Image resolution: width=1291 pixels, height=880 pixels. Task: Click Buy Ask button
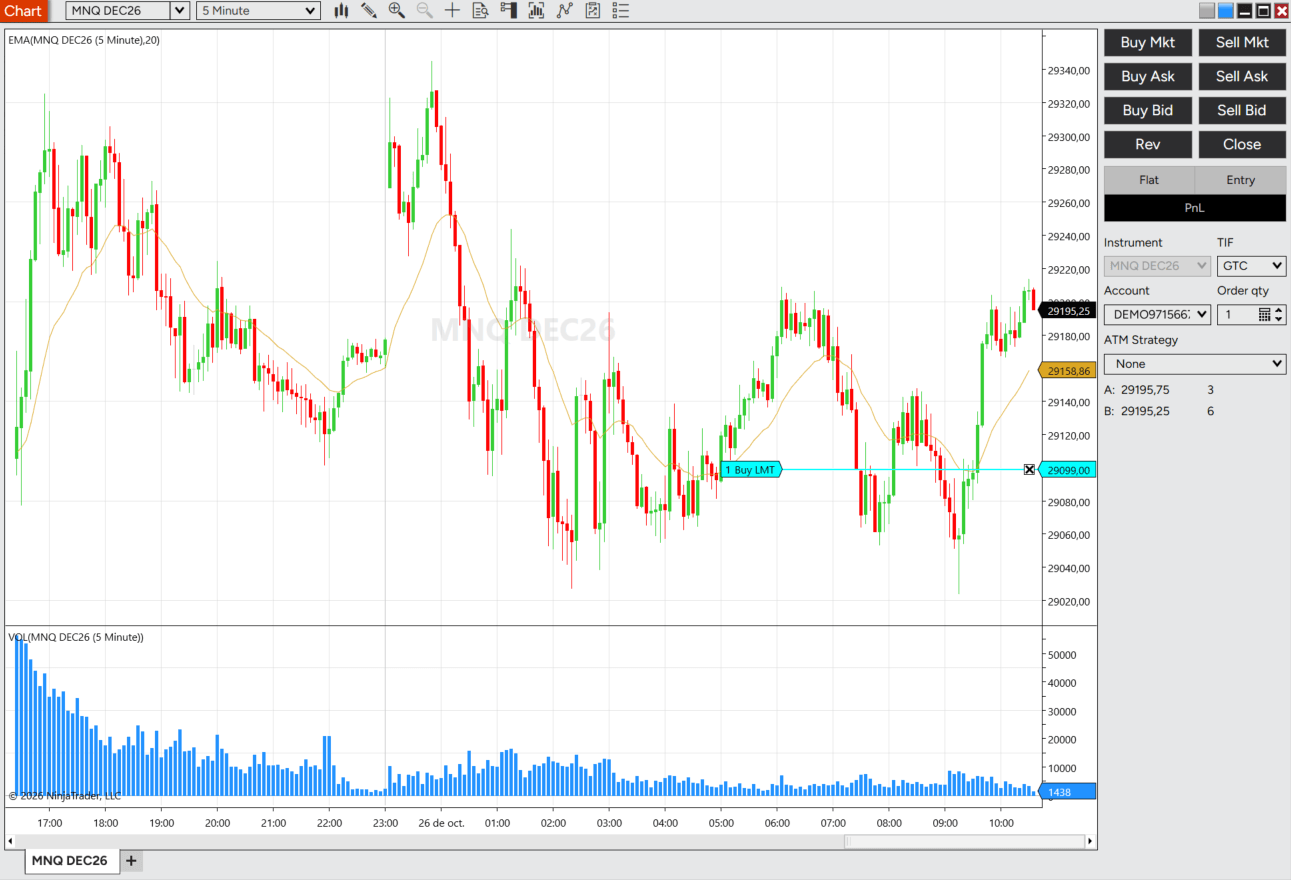(1148, 76)
